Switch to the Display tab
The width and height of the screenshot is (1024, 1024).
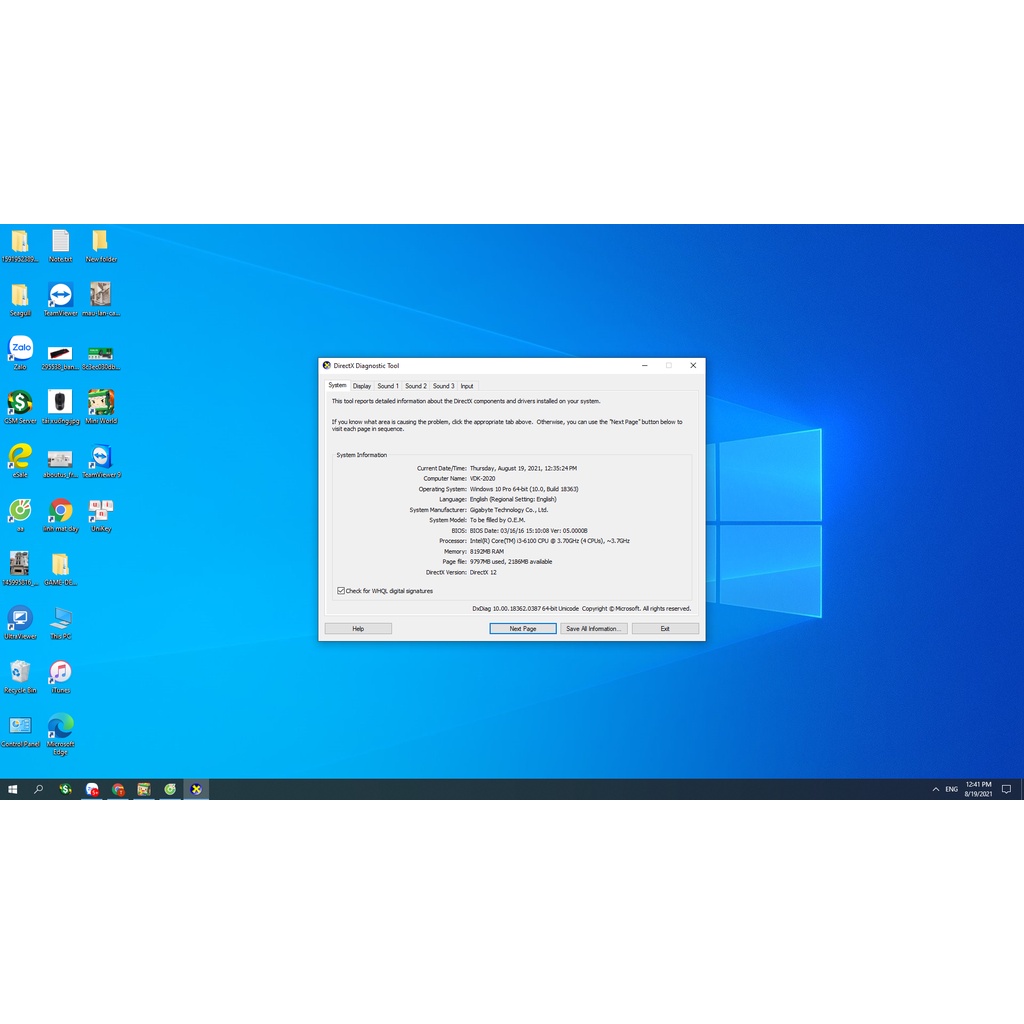(361, 386)
